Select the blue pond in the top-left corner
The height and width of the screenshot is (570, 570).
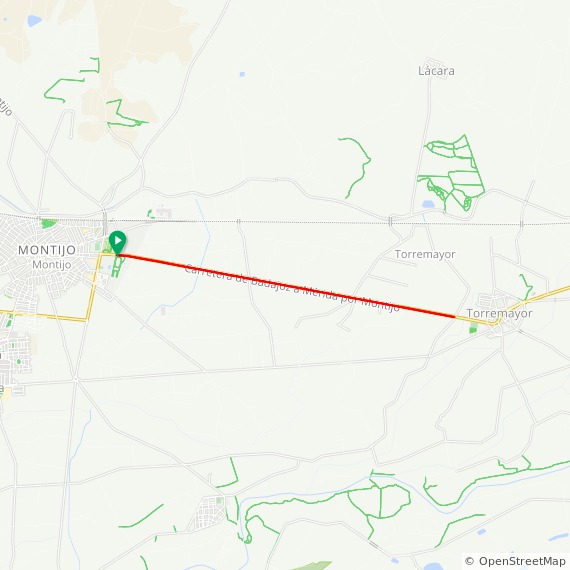[x=34, y=21]
